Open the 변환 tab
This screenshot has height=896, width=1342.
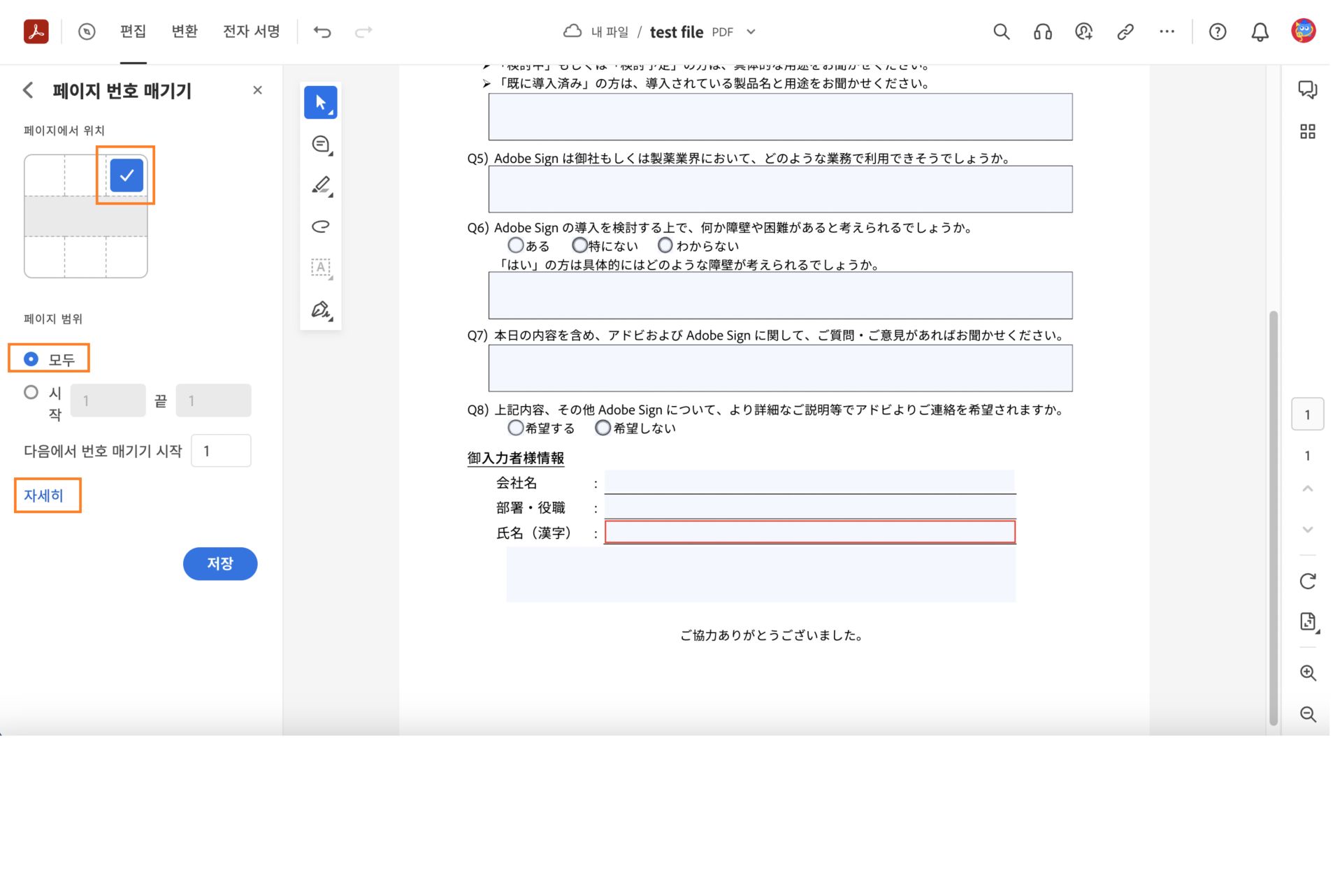tap(185, 31)
